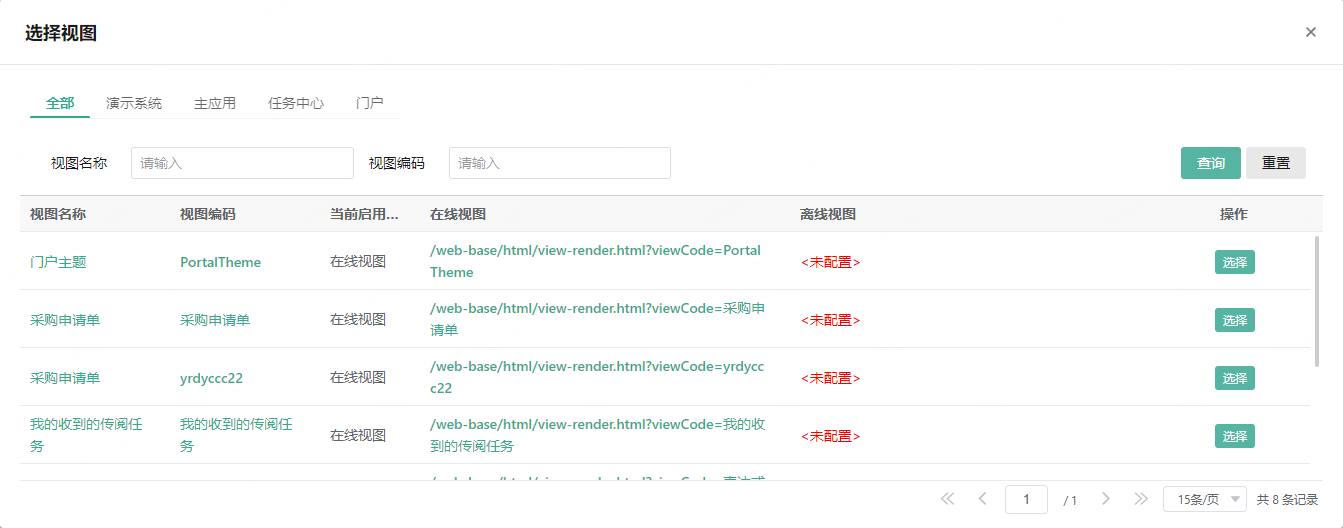Open the 我的收到的传阅任务 view name link
This screenshot has width=1343, height=528.
point(86,435)
